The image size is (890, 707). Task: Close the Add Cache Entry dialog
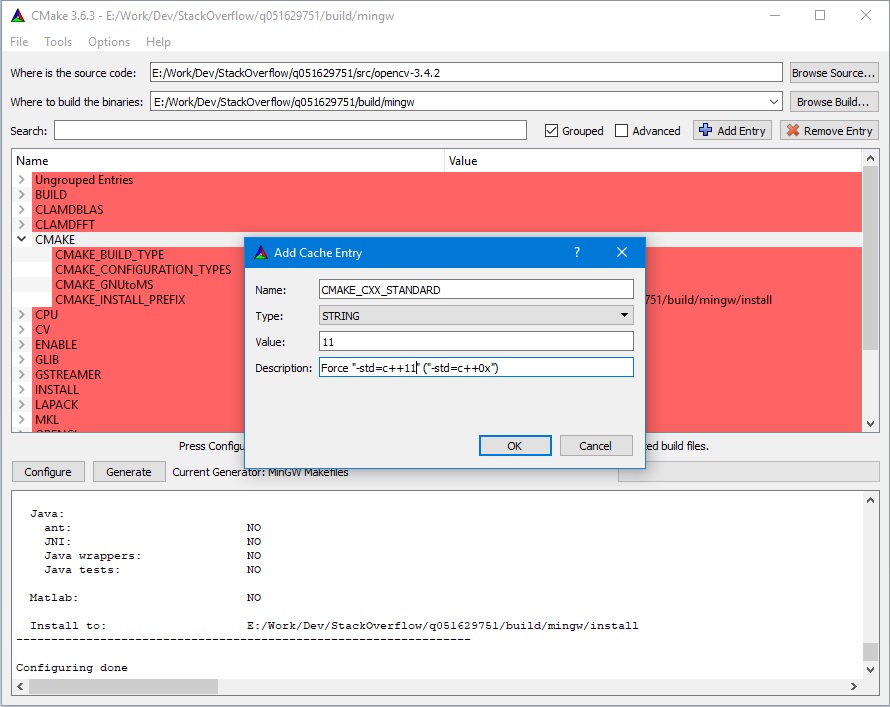[x=622, y=252]
